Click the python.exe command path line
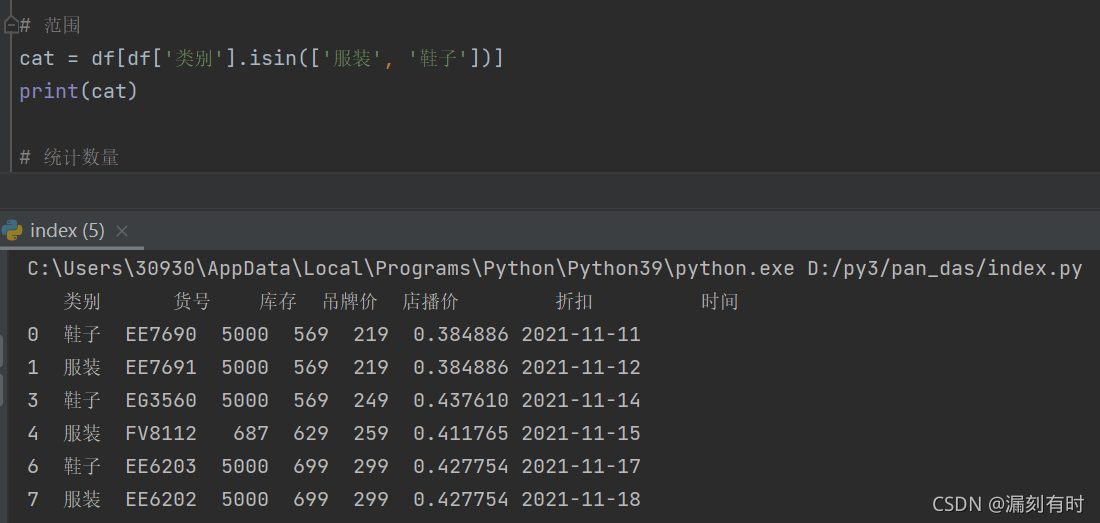 pos(554,269)
